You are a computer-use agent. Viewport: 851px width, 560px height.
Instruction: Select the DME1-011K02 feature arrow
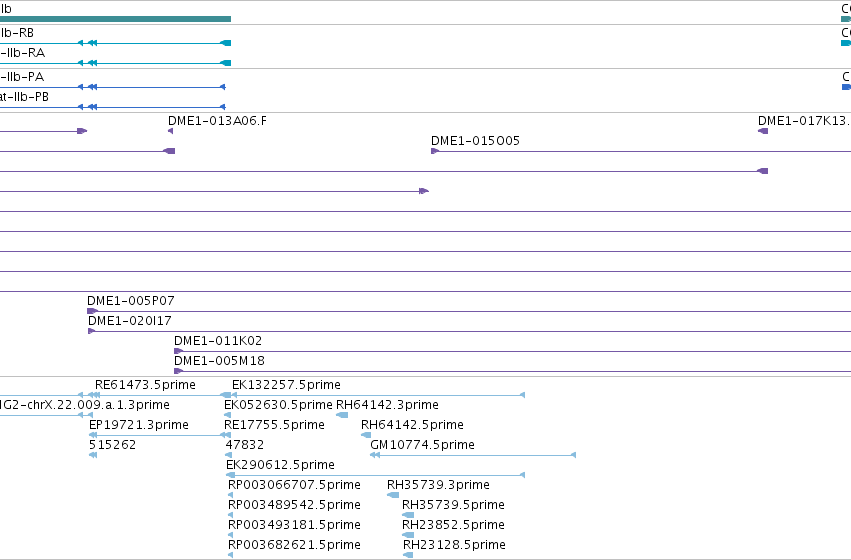coord(178,351)
